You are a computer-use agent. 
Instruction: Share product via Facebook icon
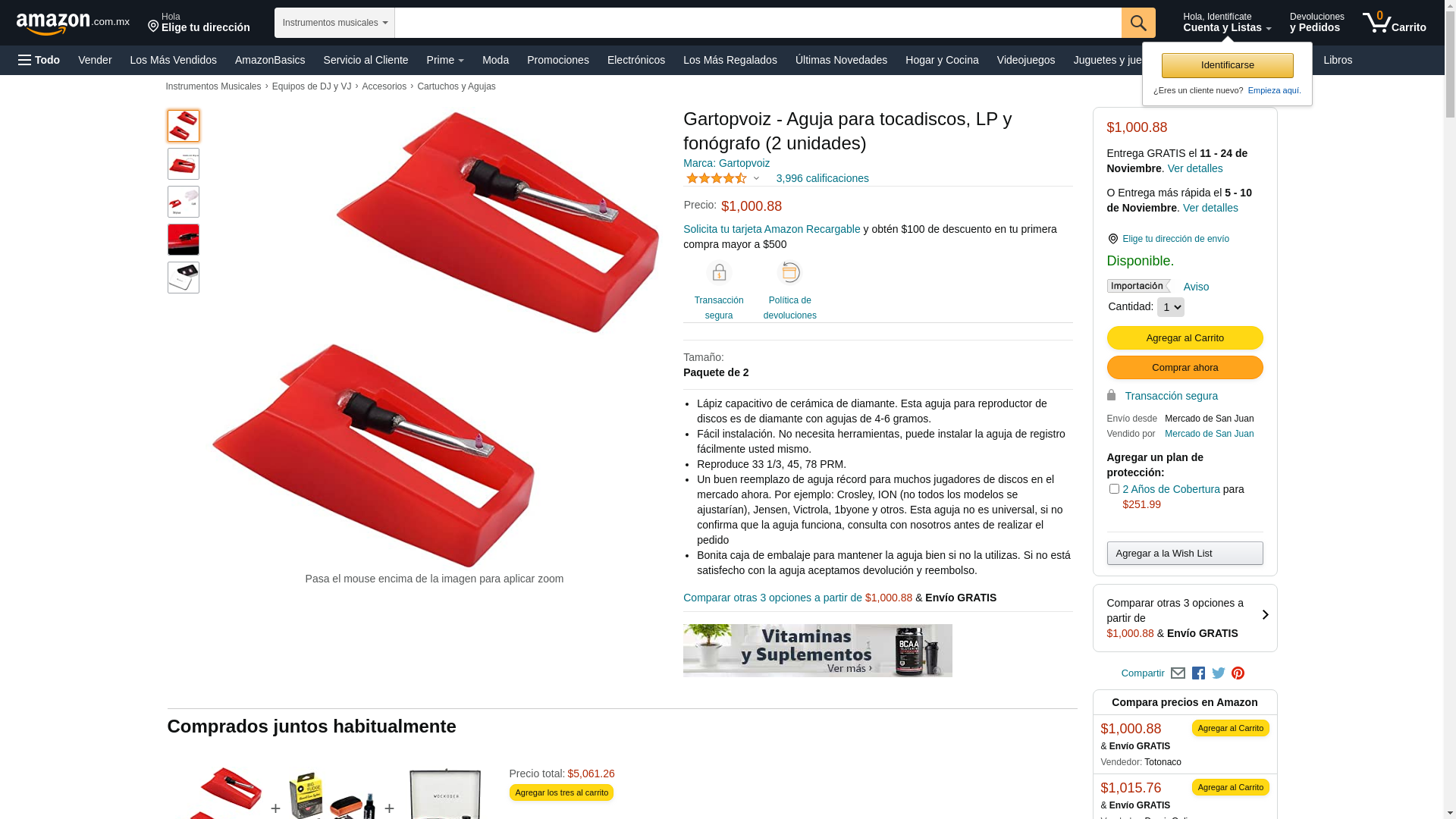[1198, 673]
